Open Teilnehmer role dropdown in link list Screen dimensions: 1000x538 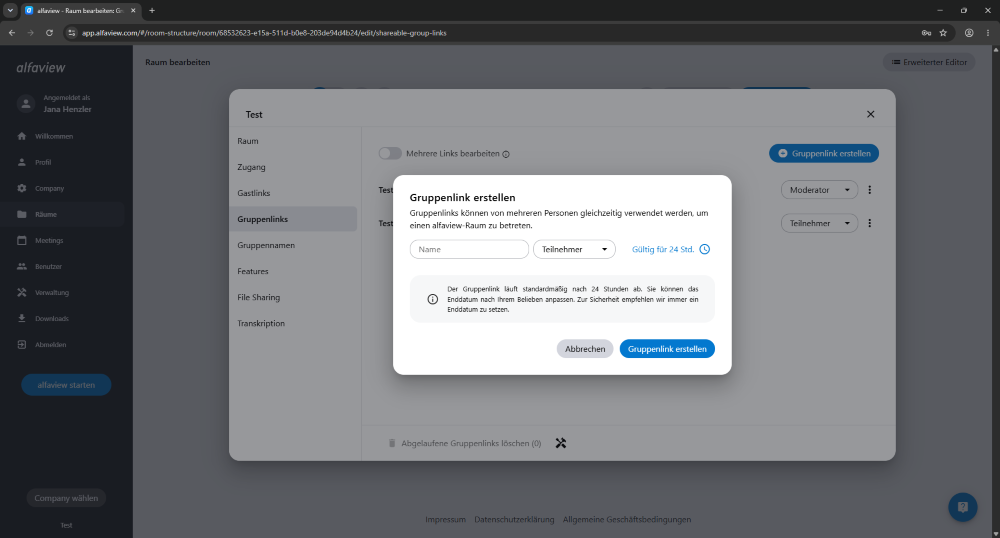[x=820, y=223]
